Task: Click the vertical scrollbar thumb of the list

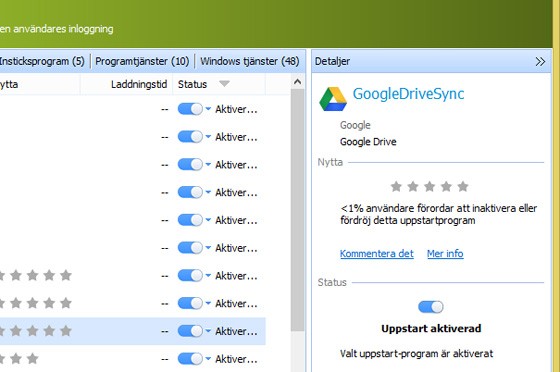Action: [x=297, y=210]
